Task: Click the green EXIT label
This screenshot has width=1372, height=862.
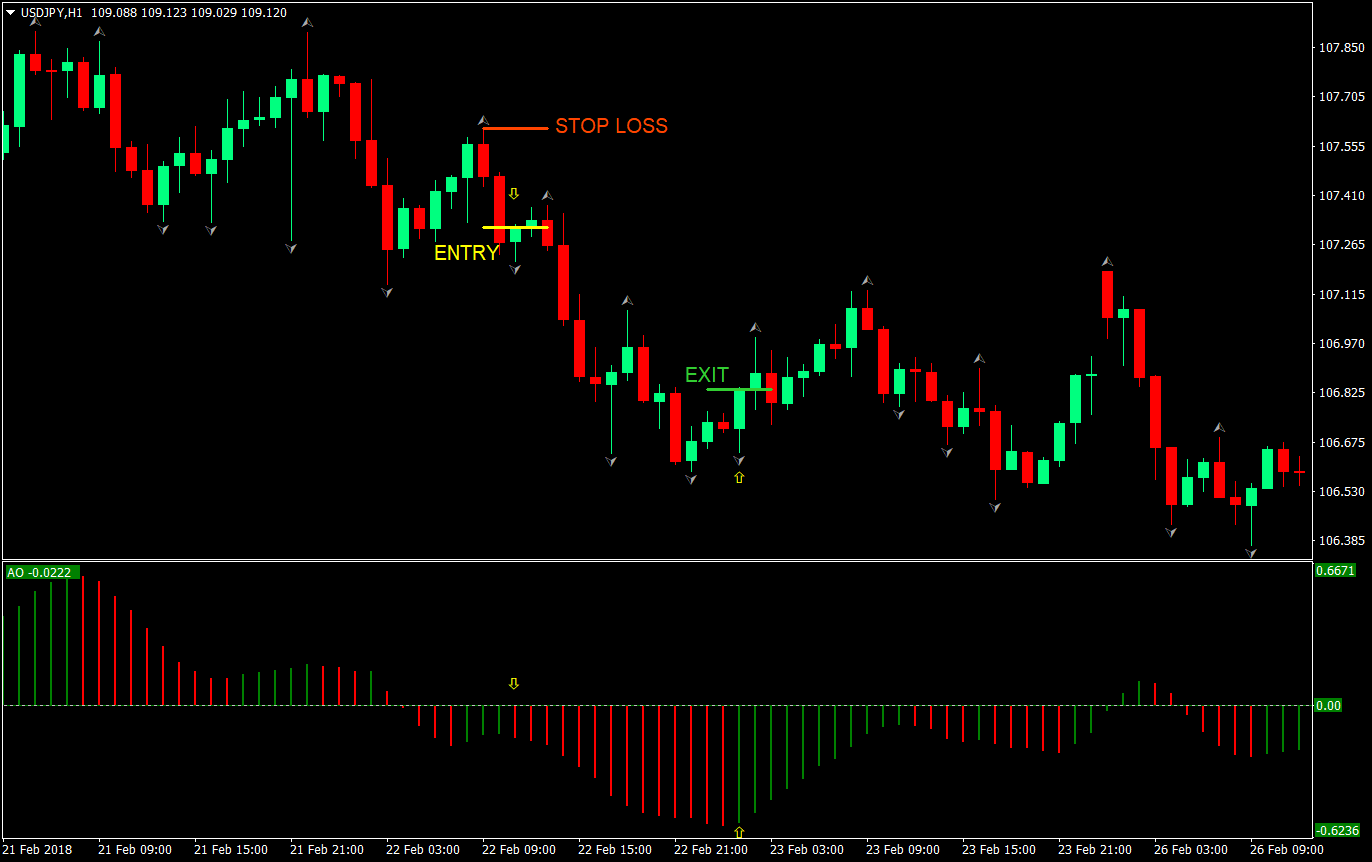Action: pyautogui.click(x=708, y=375)
